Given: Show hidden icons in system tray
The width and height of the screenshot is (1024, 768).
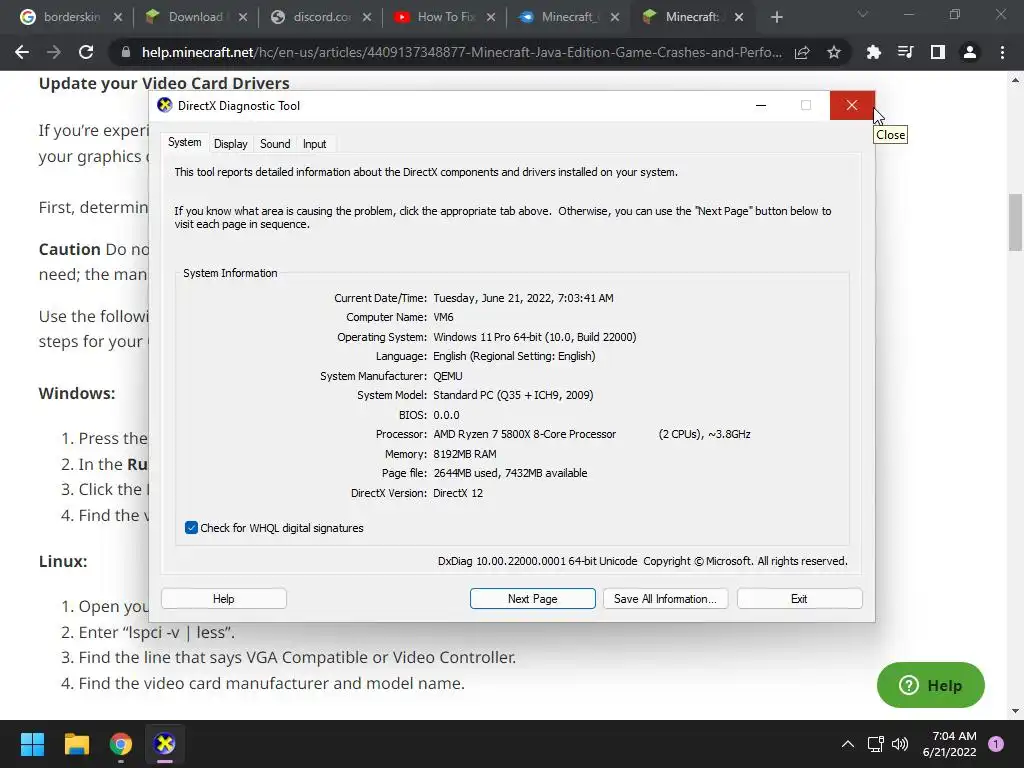Looking at the screenshot, I should [x=848, y=744].
